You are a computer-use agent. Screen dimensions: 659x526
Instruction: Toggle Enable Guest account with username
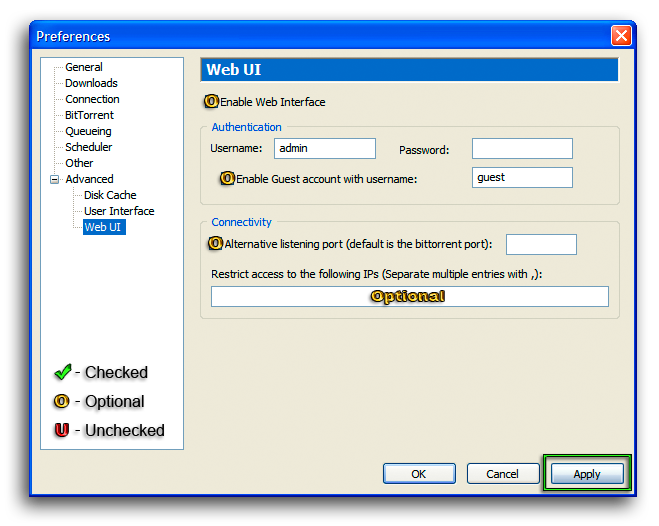pos(228,178)
